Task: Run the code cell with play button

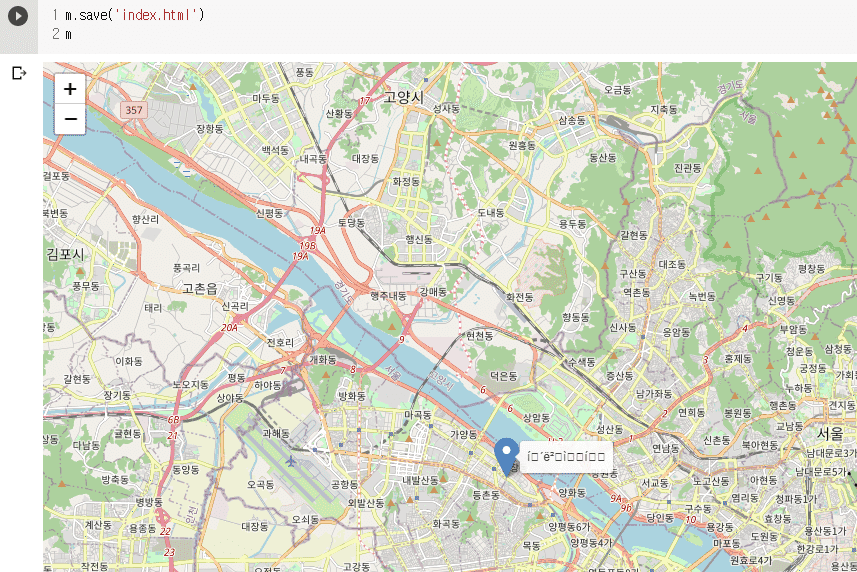Action: (x=18, y=16)
